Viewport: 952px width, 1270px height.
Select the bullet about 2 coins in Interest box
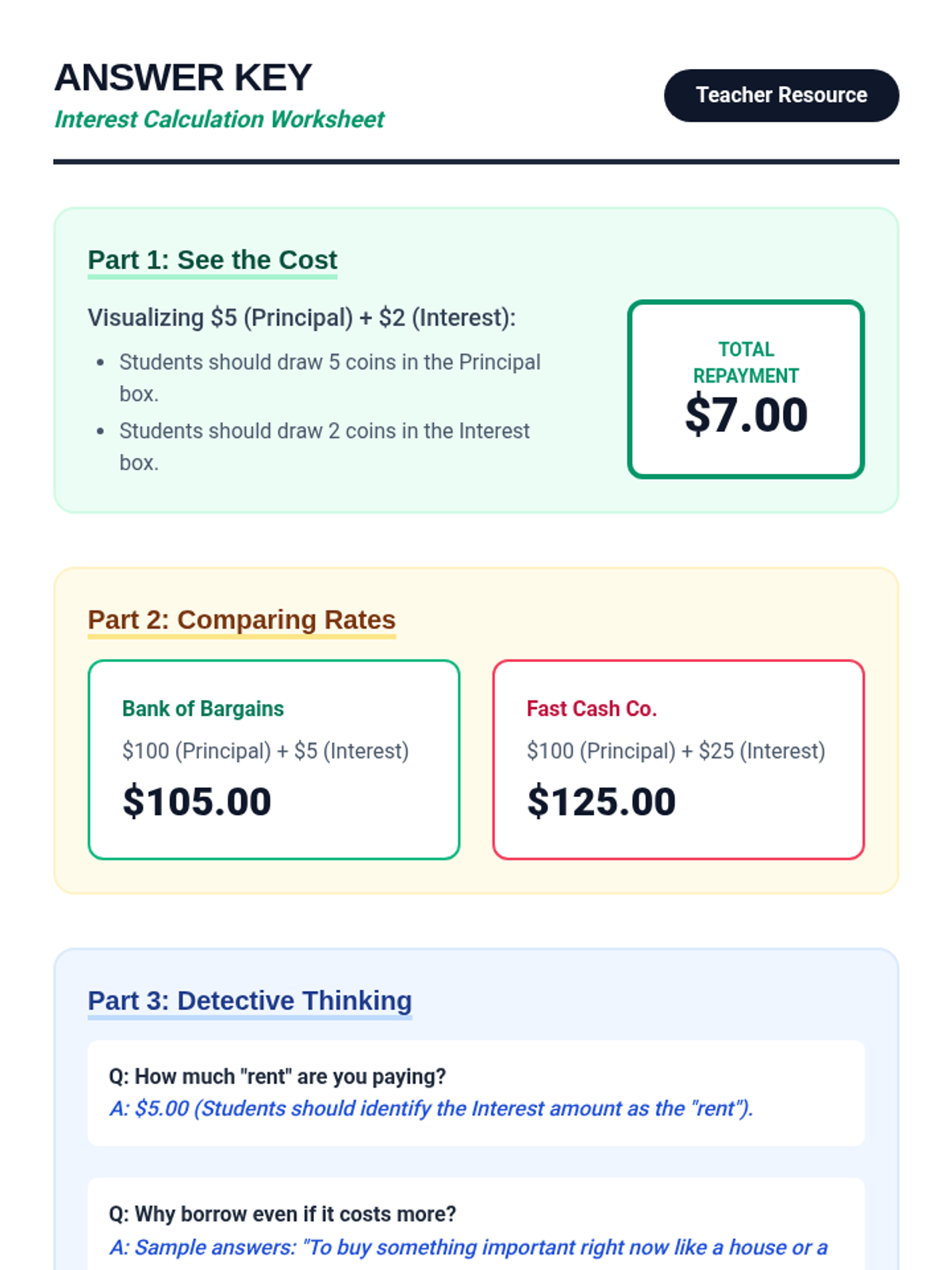point(324,431)
